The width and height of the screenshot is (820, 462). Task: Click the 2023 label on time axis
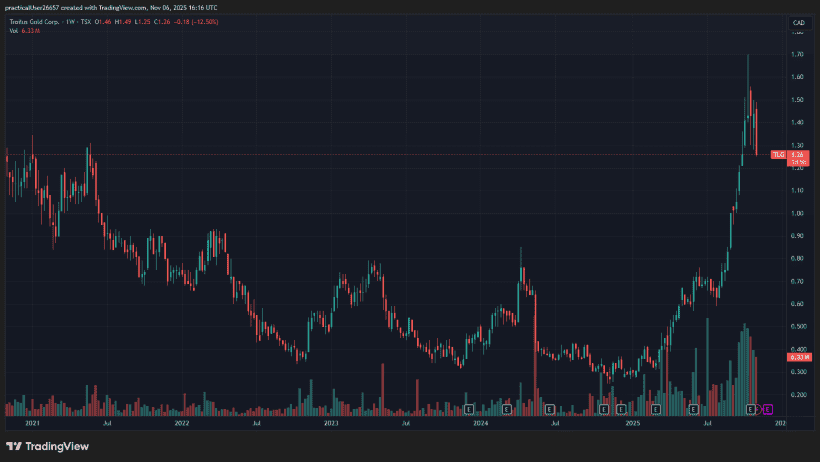click(331, 423)
